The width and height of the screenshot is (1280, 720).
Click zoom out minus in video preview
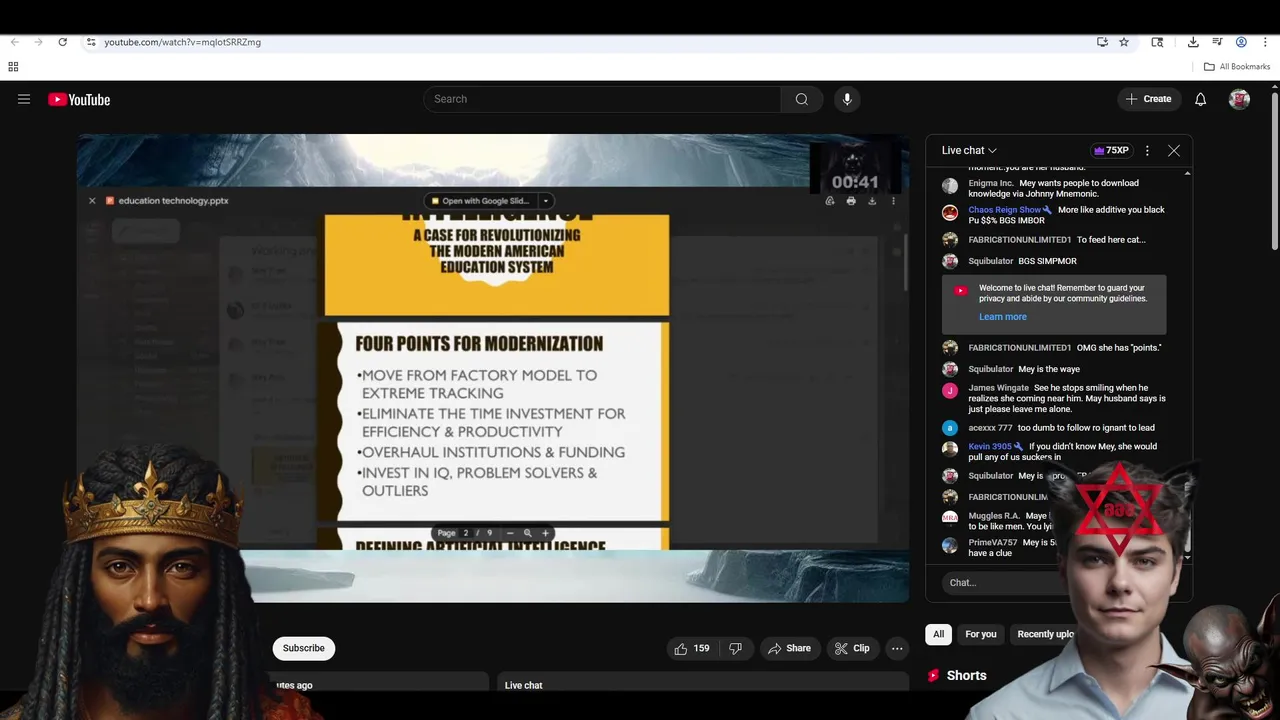coord(510,533)
